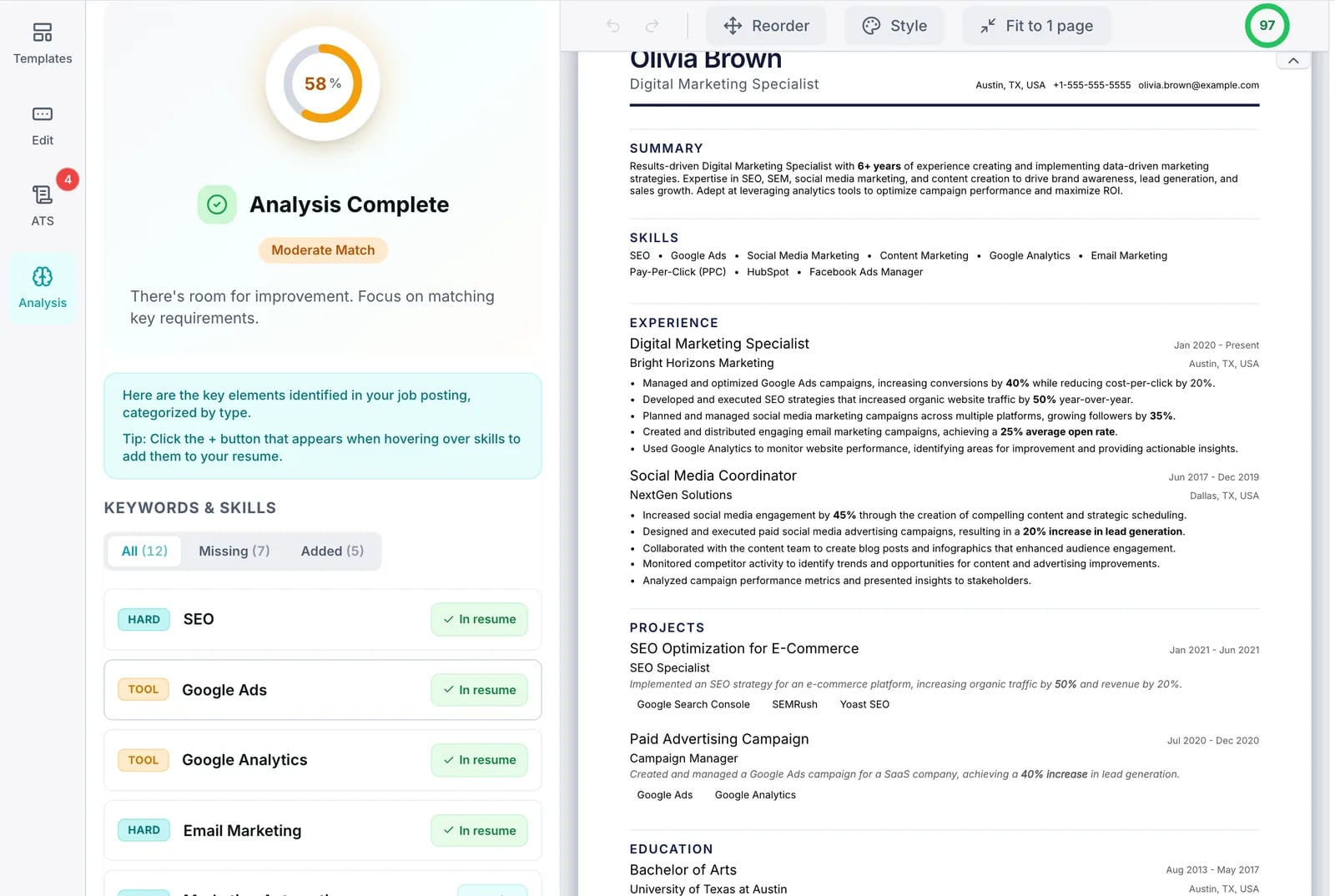This screenshot has height=896, width=1335.
Task: Click the PROJECTS section heading
Action: pyautogui.click(x=667, y=627)
